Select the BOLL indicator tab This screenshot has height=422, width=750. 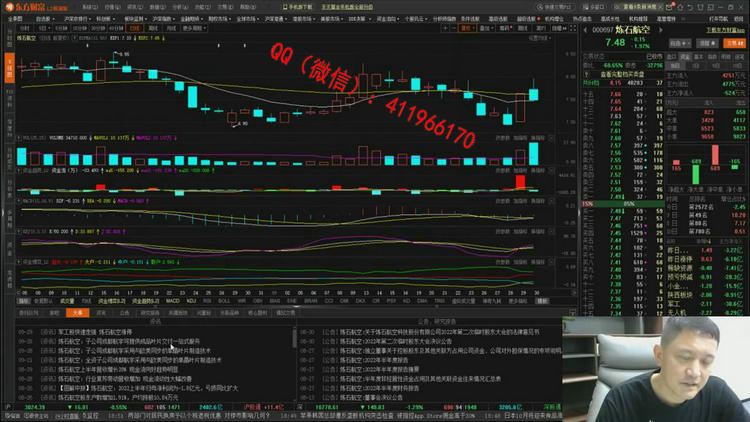tap(224, 299)
